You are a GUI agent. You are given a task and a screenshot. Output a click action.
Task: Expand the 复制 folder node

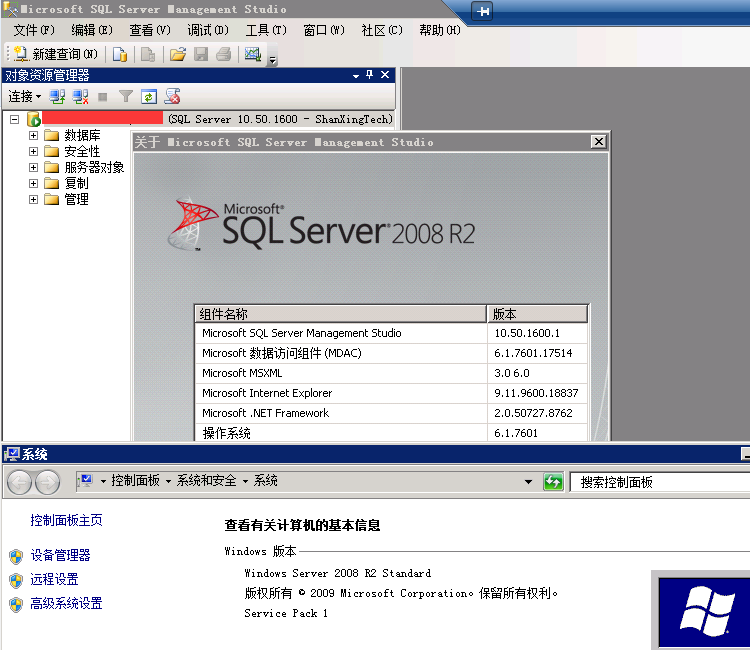33,183
